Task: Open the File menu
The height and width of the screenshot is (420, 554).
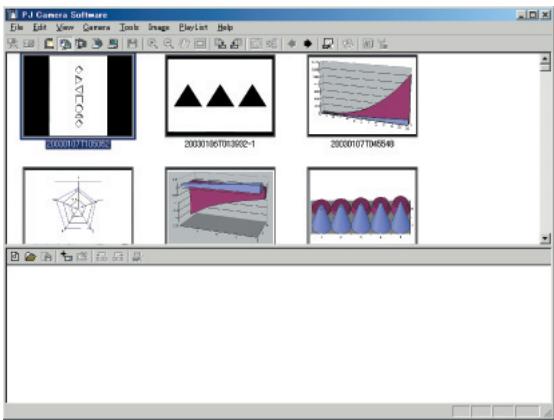Action: (x=16, y=27)
